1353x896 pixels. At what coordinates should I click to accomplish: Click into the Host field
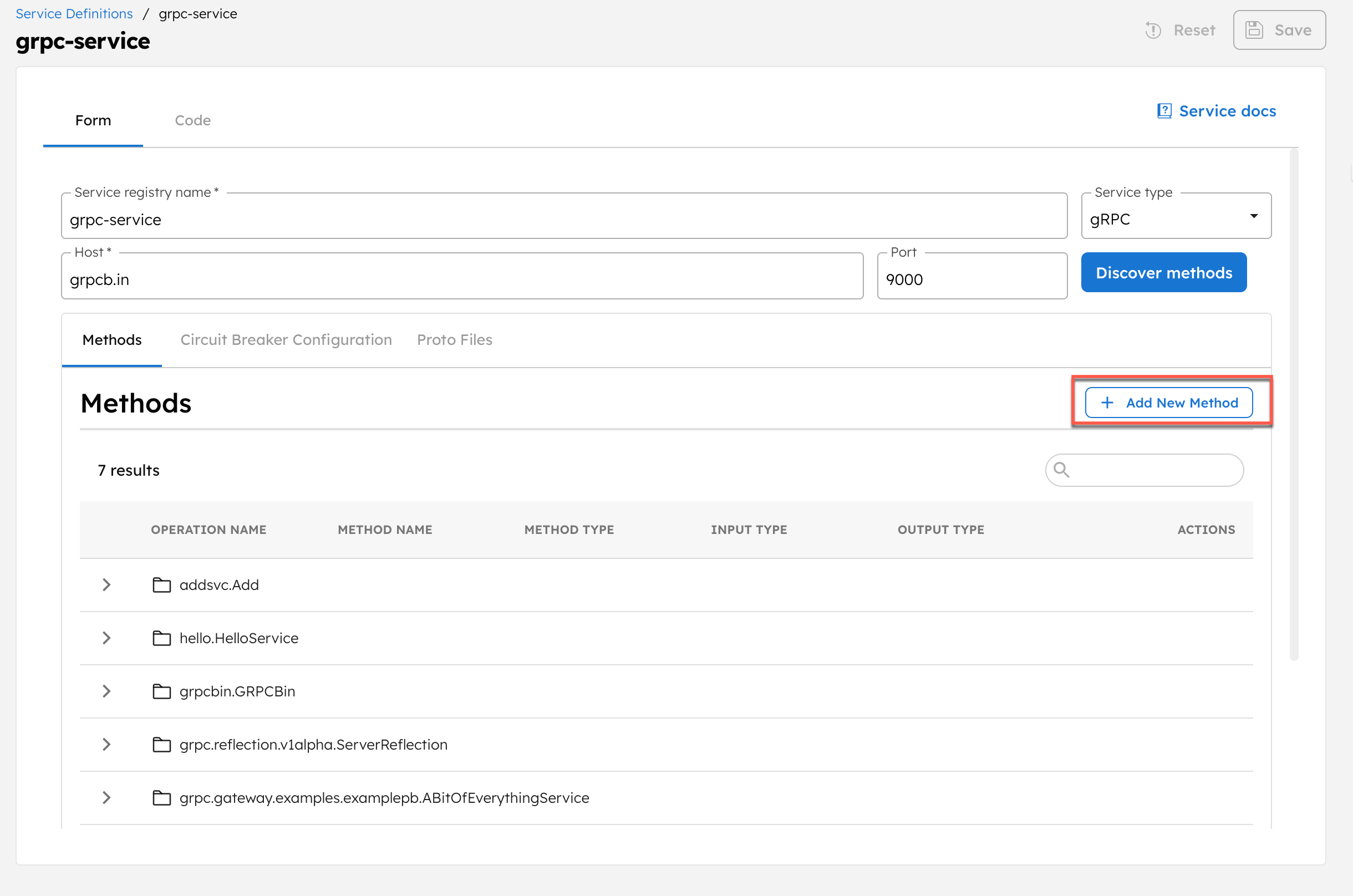(x=462, y=276)
